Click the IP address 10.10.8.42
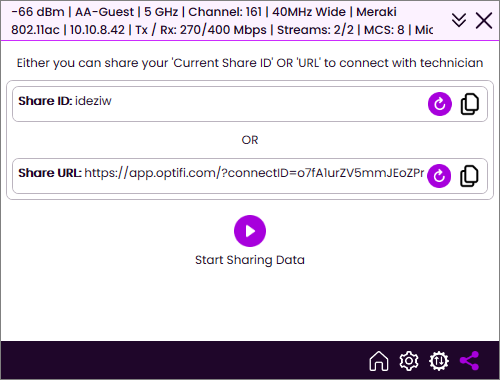This screenshot has height=380, width=500. pyautogui.click(x=97, y=30)
